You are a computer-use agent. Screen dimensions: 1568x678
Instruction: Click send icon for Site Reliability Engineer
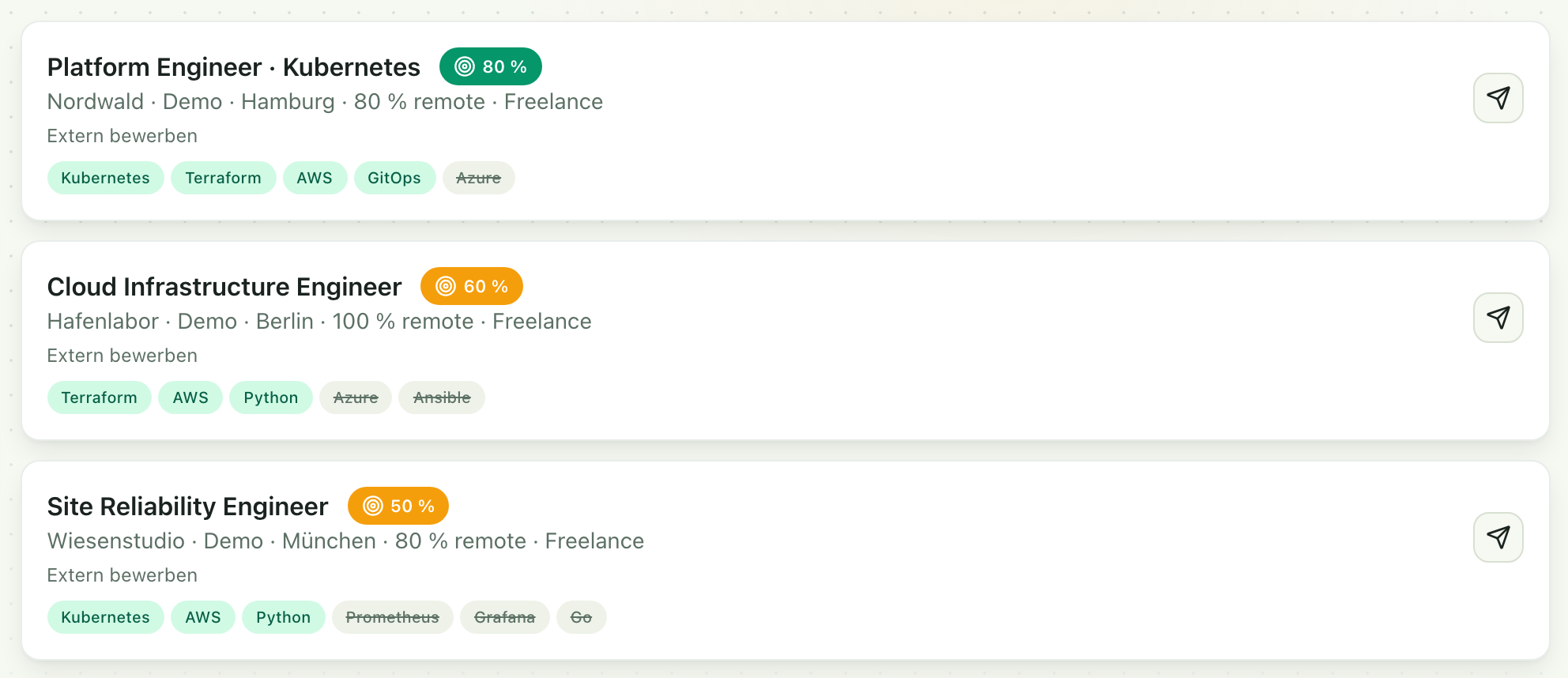(1498, 537)
